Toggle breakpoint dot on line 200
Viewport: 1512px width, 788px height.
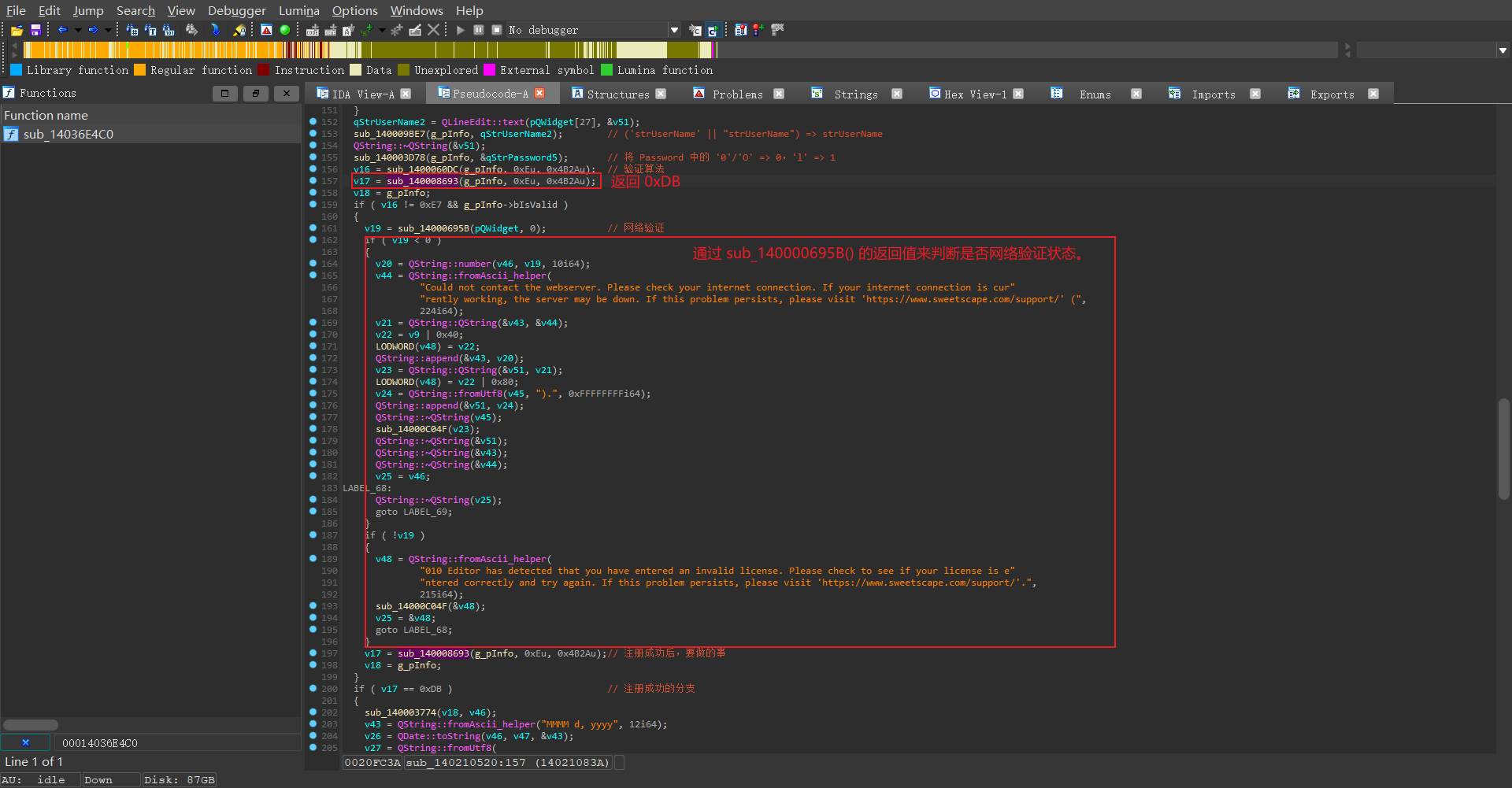pos(313,689)
